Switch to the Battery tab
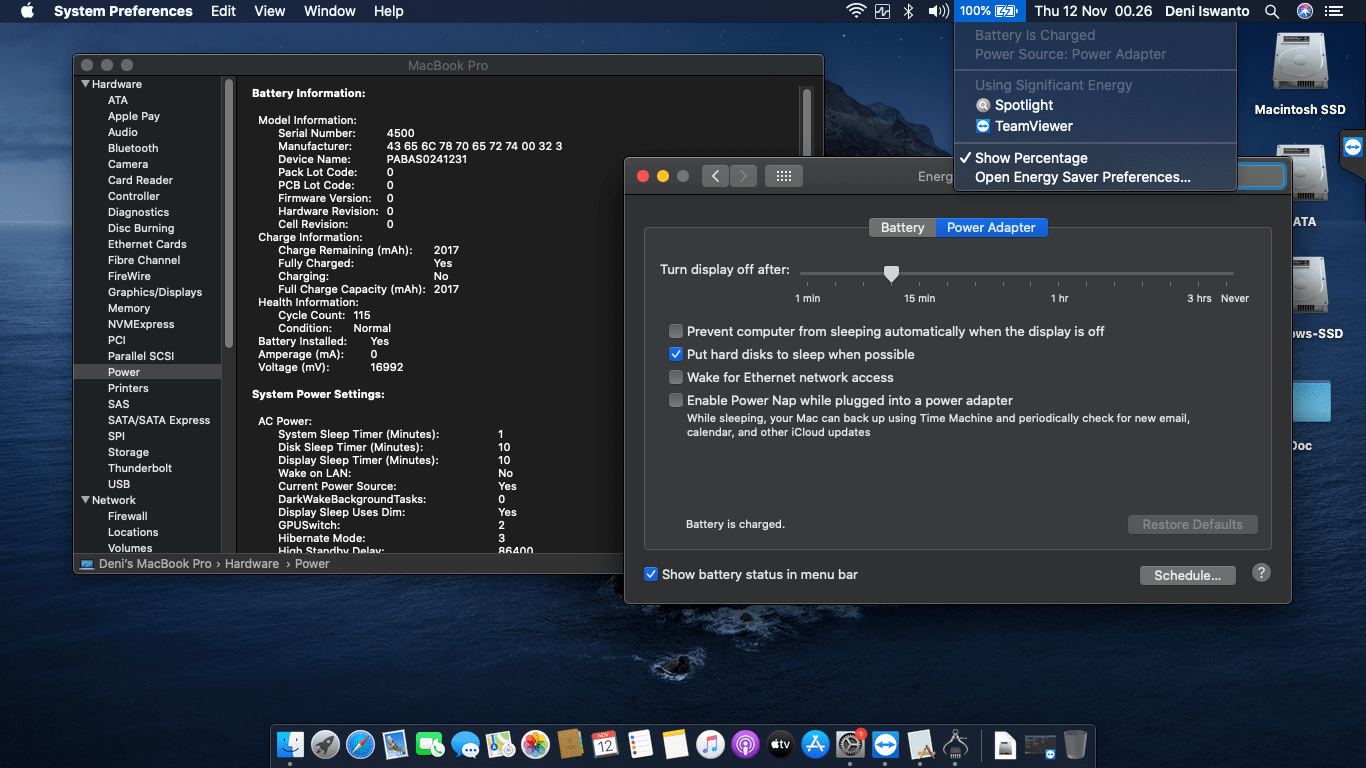 pyautogui.click(x=902, y=227)
